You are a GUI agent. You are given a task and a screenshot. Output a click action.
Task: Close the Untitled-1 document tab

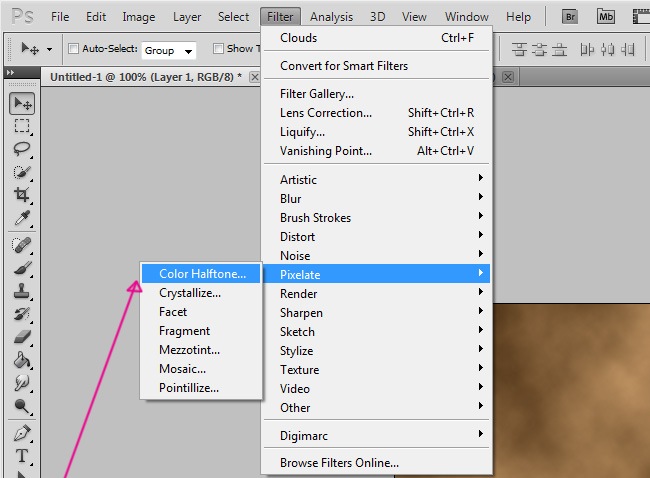click(255, 77)
